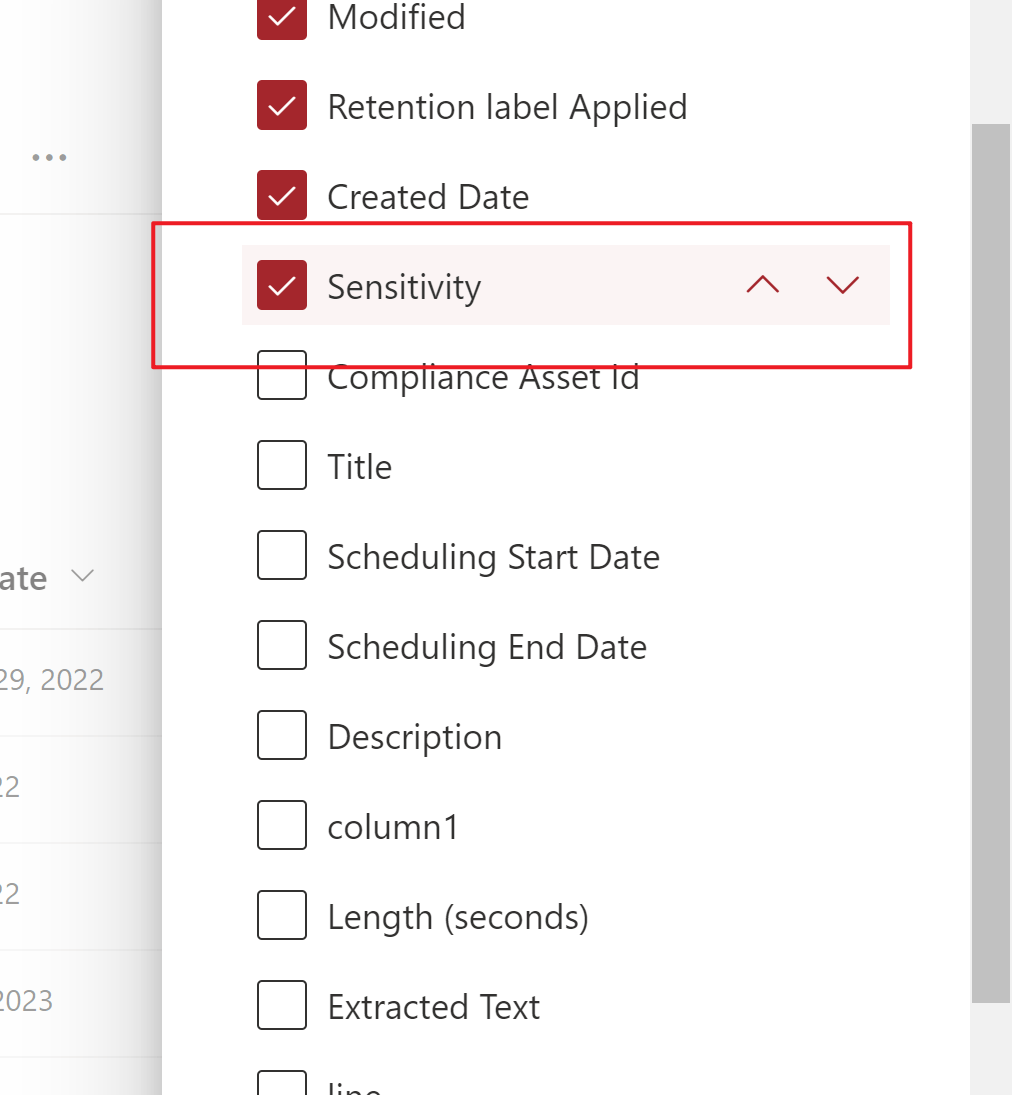
Task: Open the date column header dropdown chevron
Action: point(82,576)
